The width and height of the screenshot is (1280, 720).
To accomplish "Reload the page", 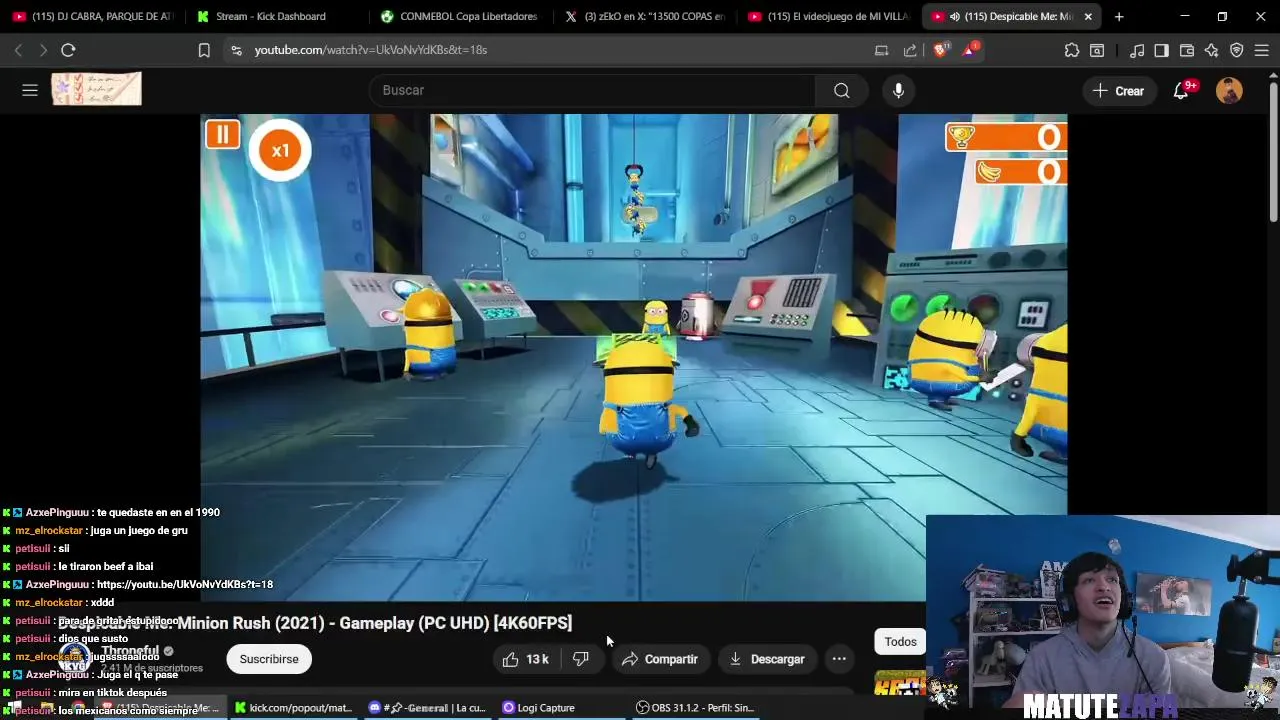I will click(68, 50).
